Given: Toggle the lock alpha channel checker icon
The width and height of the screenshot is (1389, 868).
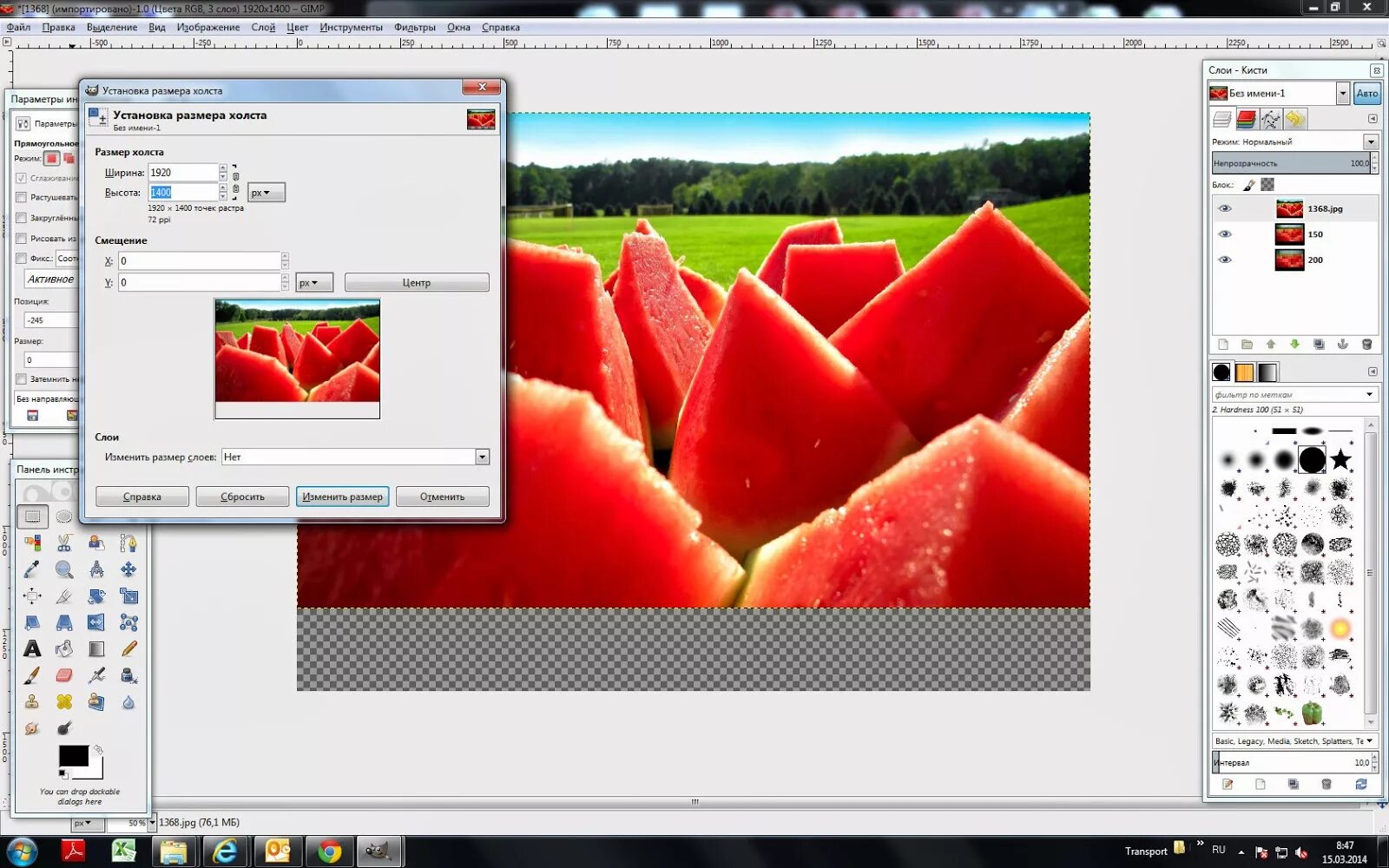Looking at the screenshot, I should [1267, 185].
